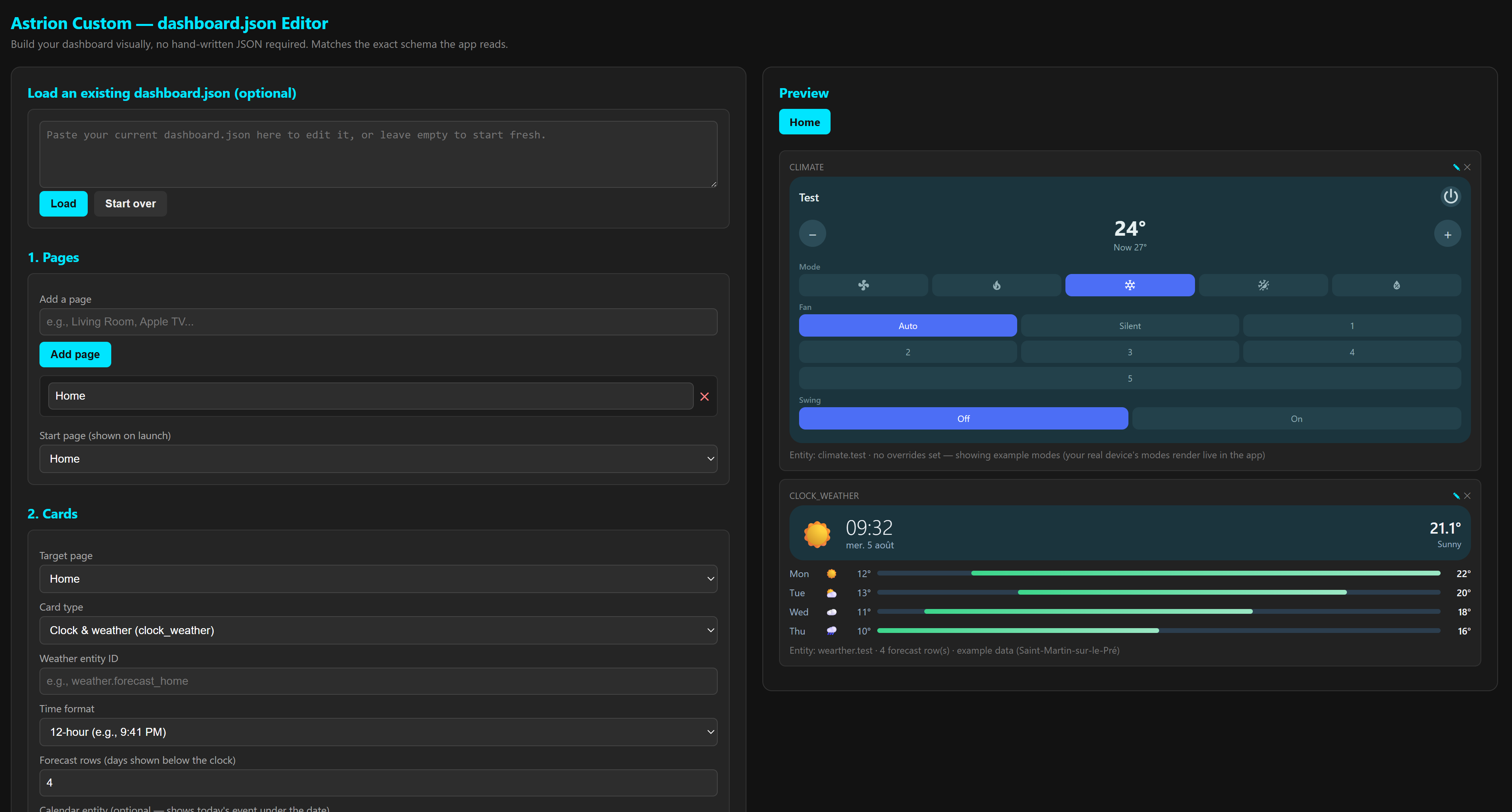The width and height of the screenshot is (1512, 812).
Task: Focus the Add a page name field
Action: tap(378, 322)
